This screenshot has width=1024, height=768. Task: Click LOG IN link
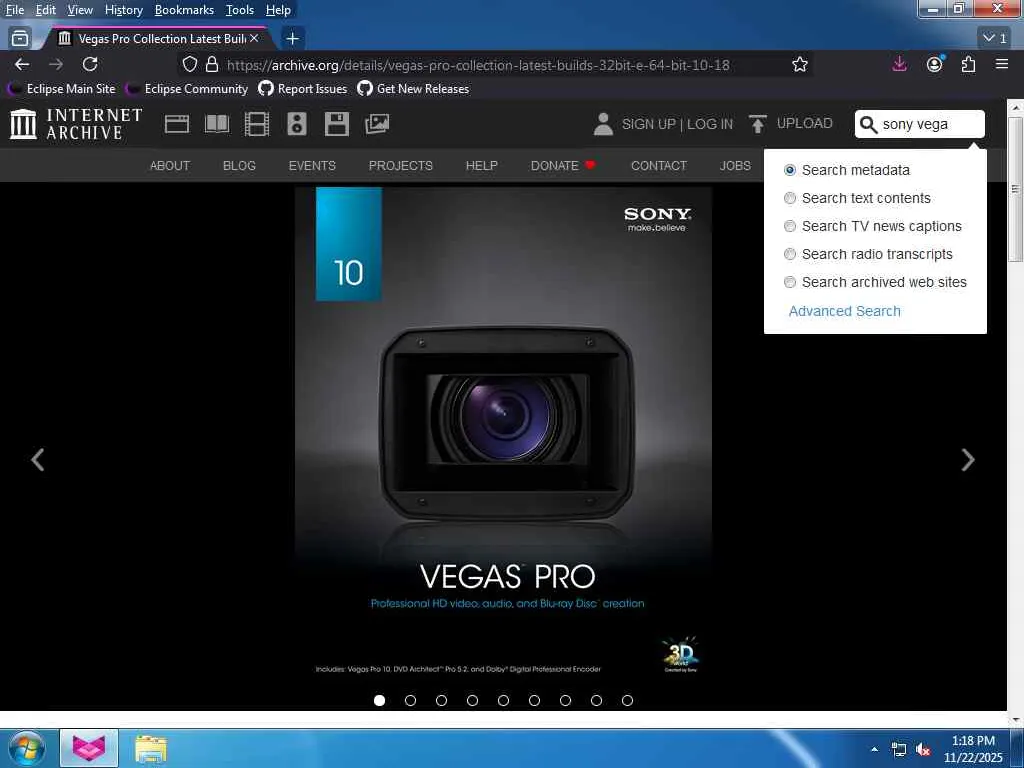[710, 124]
